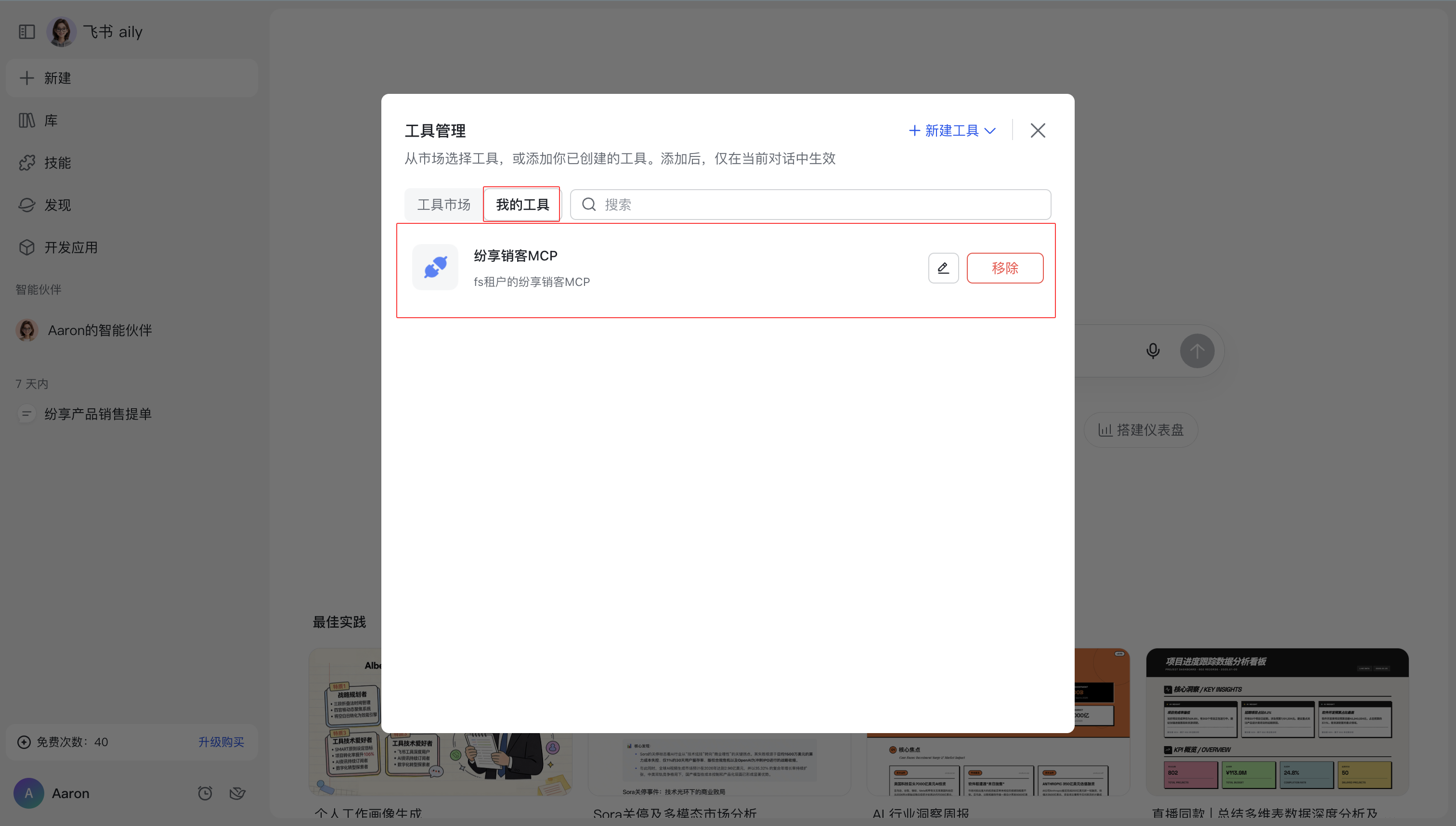Click the 升级购买 link
The image size is (1456, 826).
(x=221, y=741)
